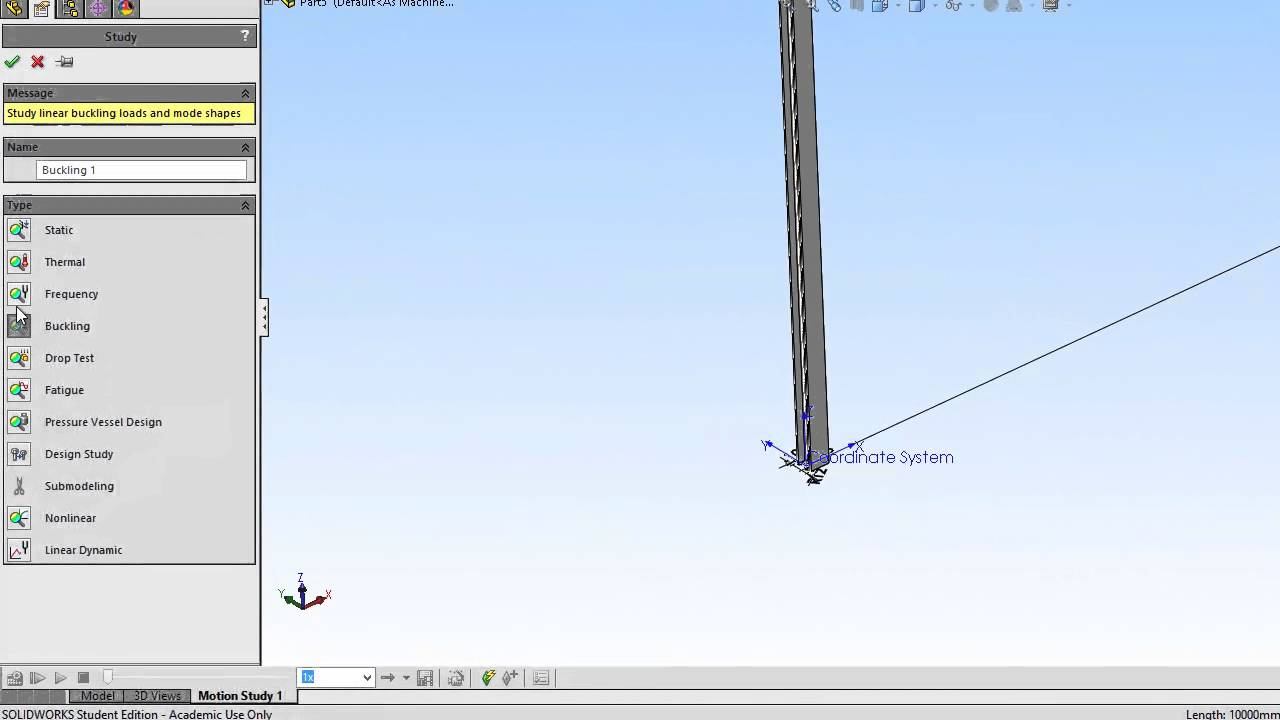
Task: Switch to the Model tab
Action: point(97,696)
